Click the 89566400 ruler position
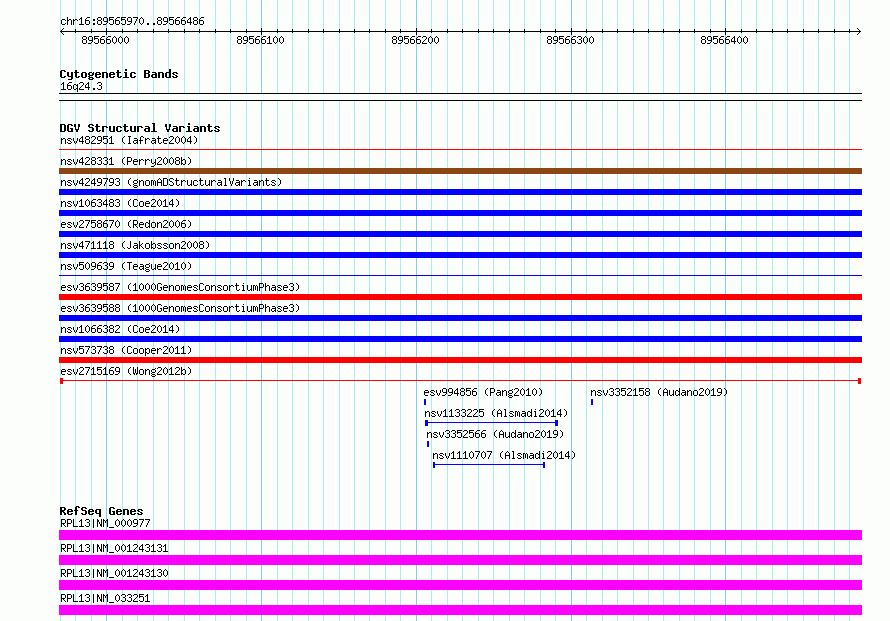 tap(724, 40)
